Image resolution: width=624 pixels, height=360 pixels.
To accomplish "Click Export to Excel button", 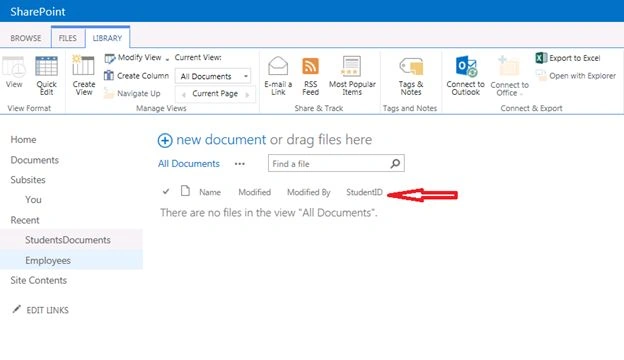I will 568,58.
